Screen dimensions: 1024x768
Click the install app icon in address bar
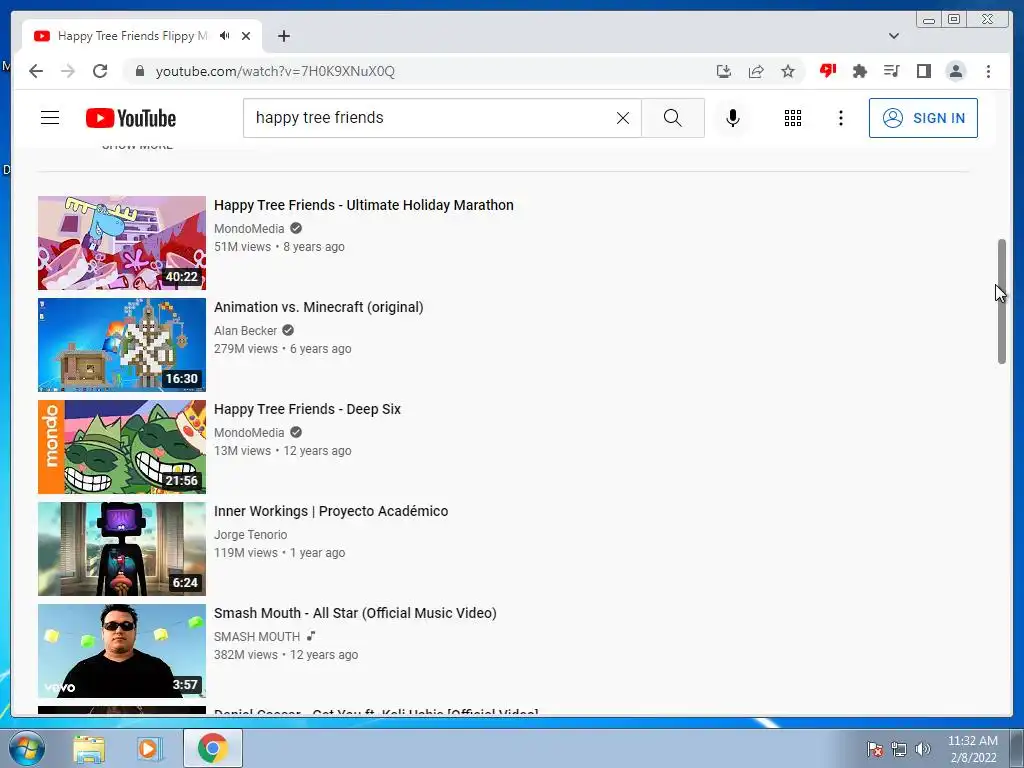click(x=724, y=71)
